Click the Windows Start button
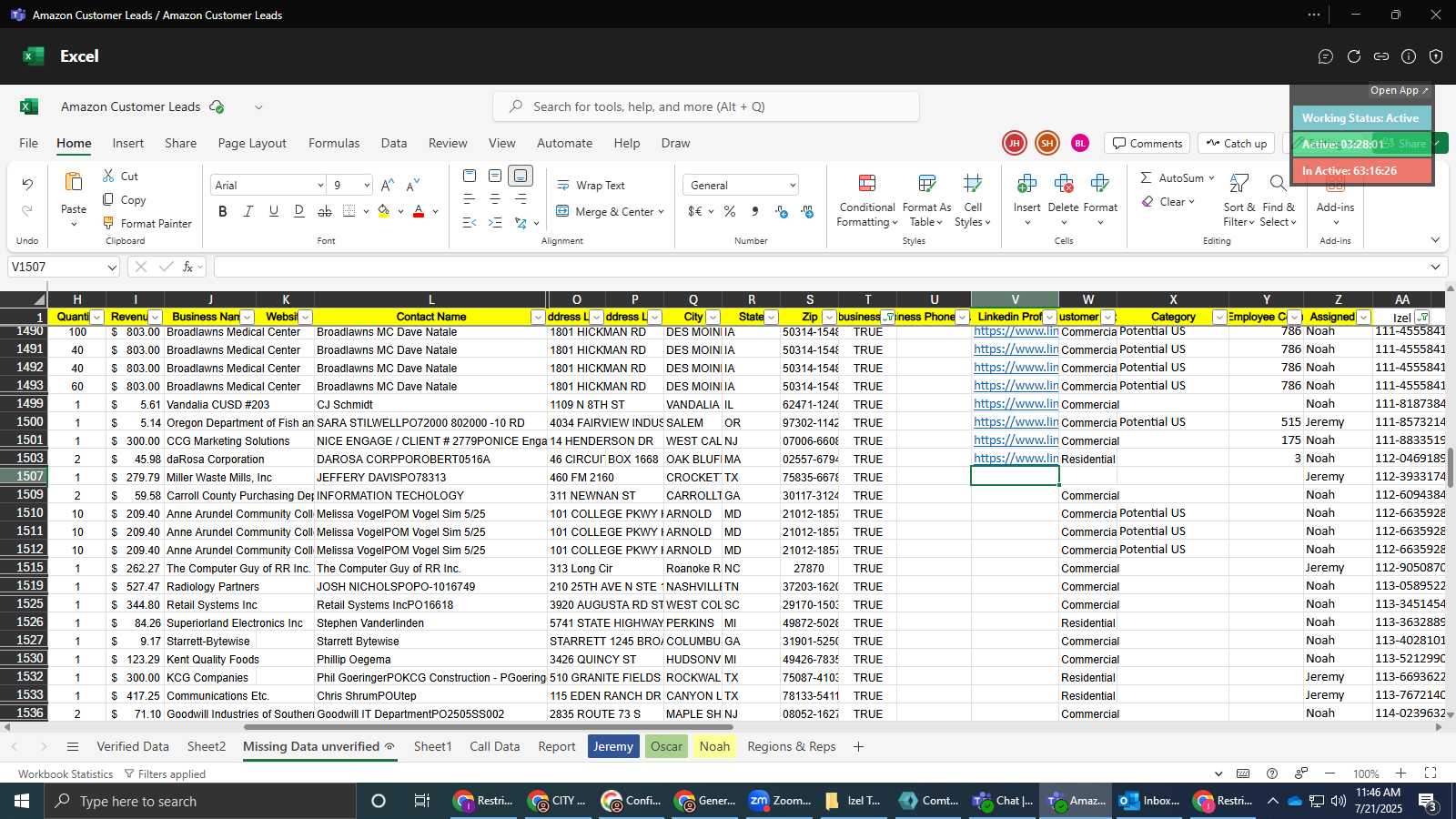 [22, 801]
